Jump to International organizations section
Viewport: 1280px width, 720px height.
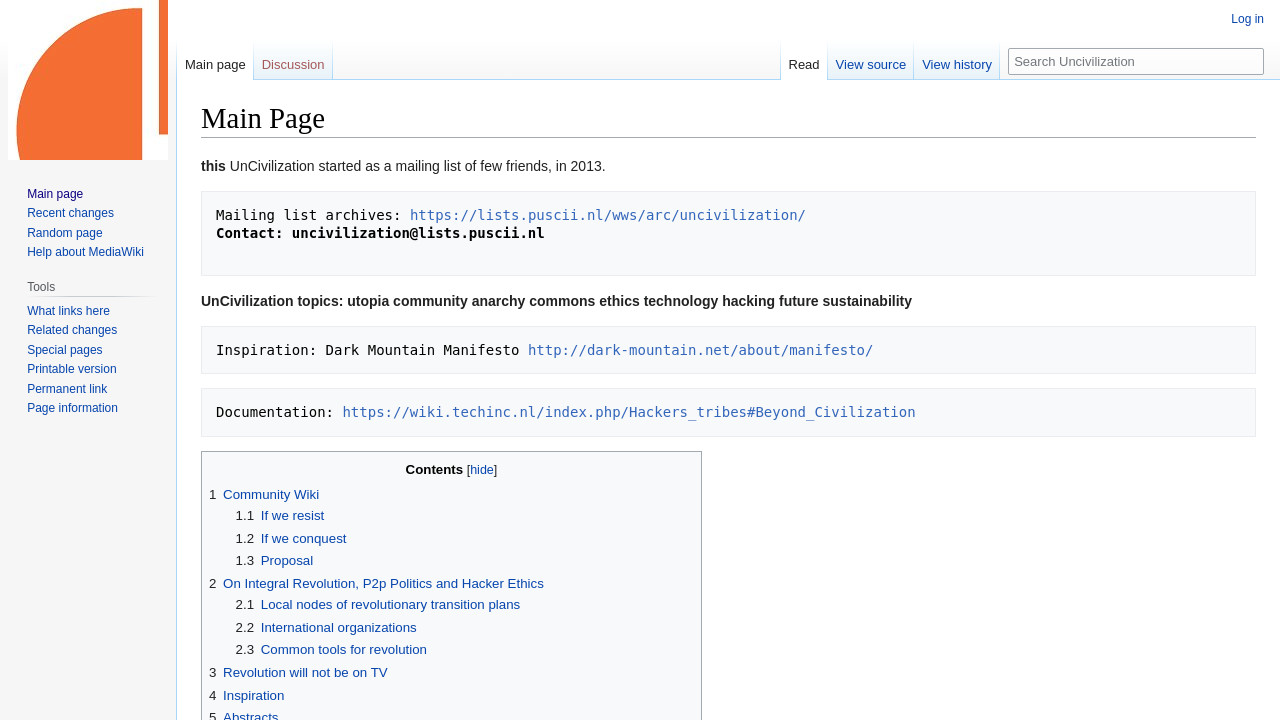coord(338,628)
